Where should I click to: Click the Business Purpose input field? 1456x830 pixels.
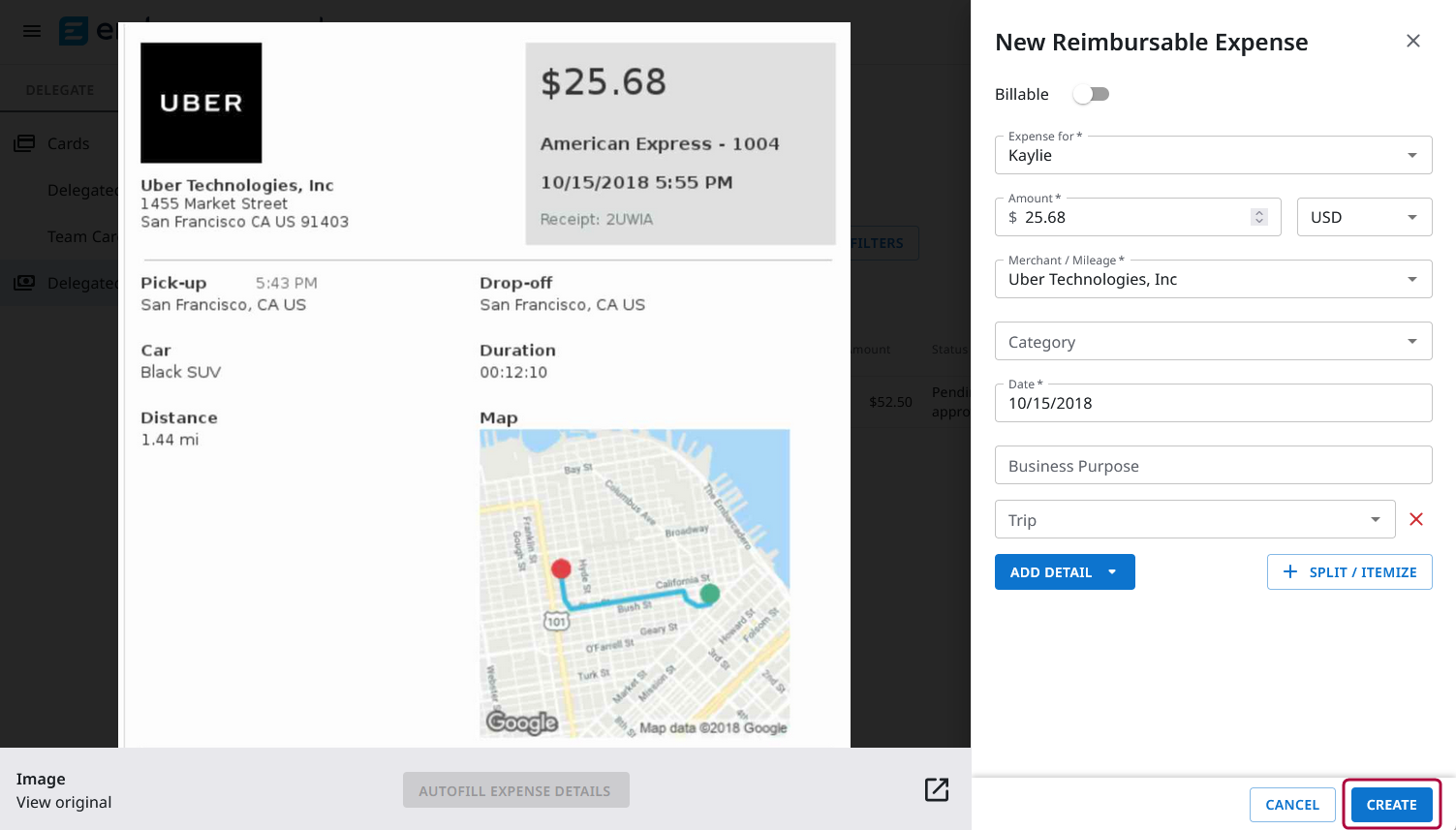click(1213, 465)
